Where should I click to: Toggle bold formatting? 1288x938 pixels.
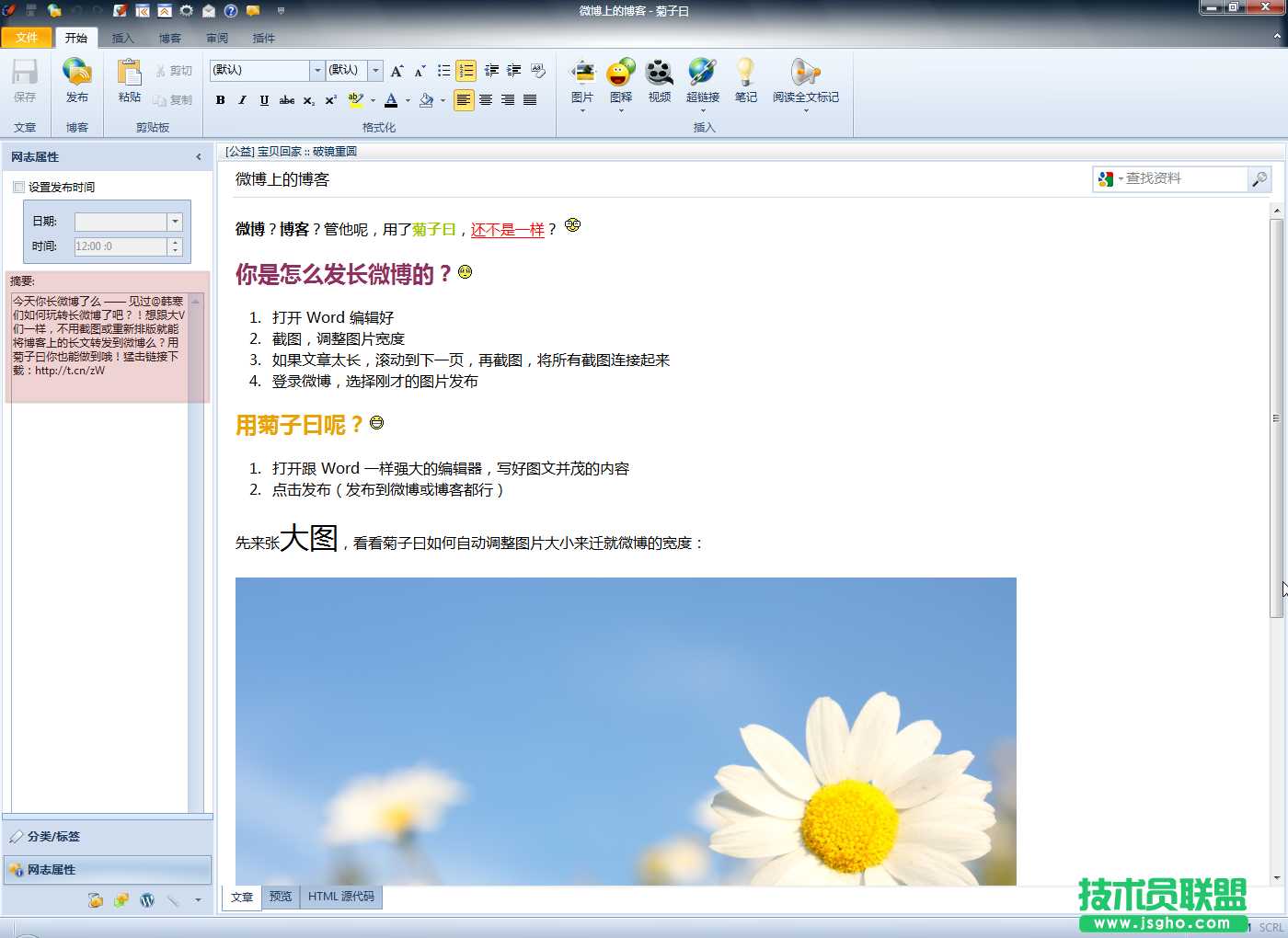pyautogui.click(x=221, y=100)
